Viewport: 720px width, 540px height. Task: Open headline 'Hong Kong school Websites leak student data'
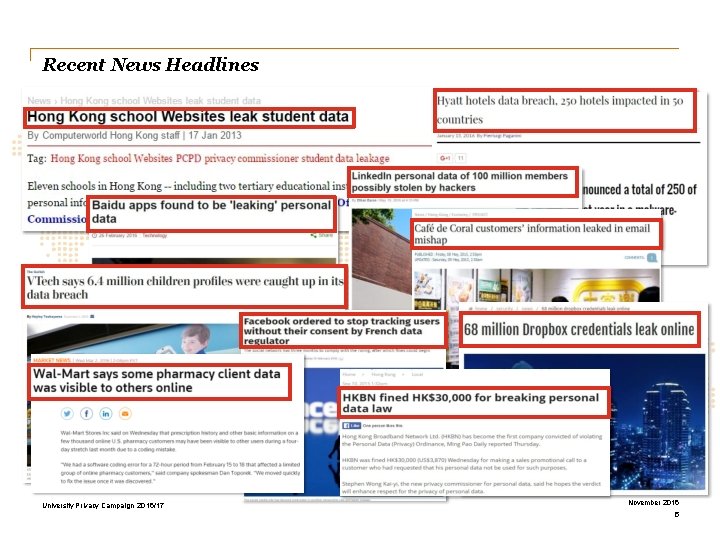coord(189,118)
